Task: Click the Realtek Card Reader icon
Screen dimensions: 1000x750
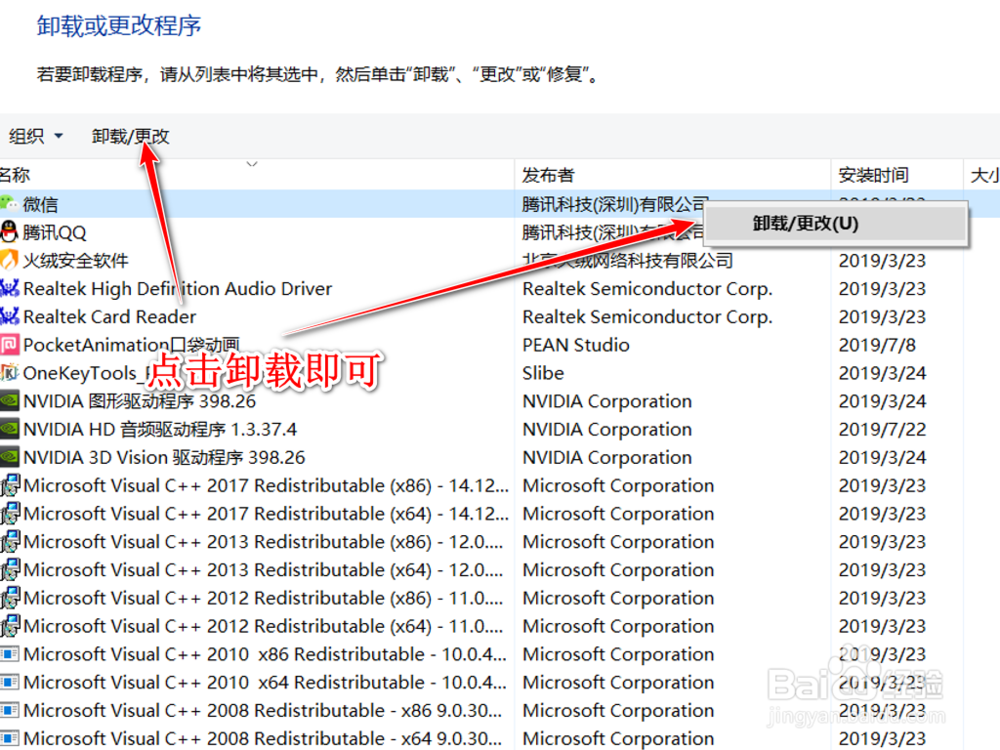Action: pyautogui.click(x=9, y=316)
